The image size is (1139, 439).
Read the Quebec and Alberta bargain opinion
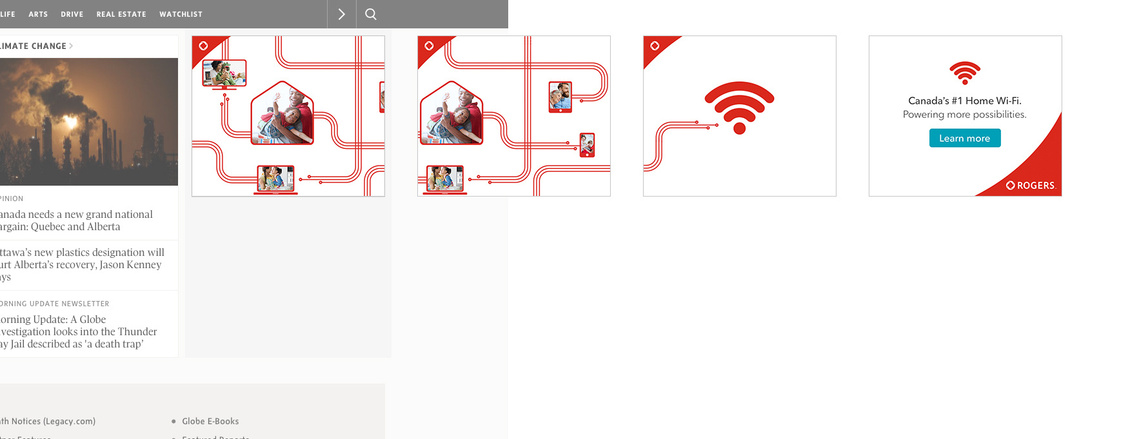(76, 220)
